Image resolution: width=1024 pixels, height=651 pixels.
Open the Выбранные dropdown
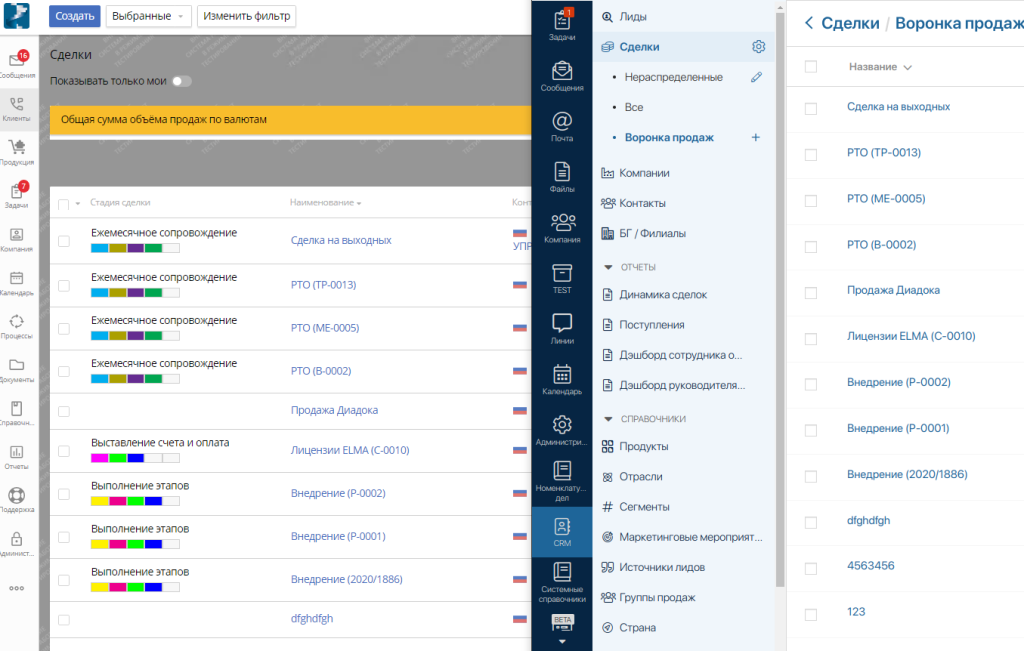pos(148,16)
